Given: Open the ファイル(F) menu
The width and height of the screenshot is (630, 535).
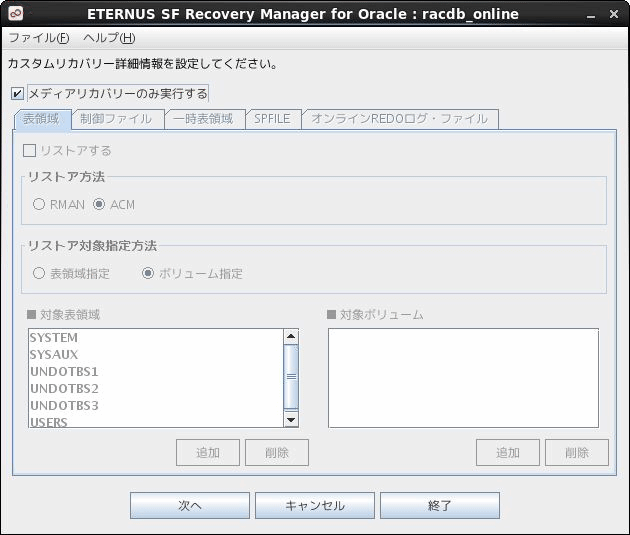Looking at the screenshot, I should [39, 38].
